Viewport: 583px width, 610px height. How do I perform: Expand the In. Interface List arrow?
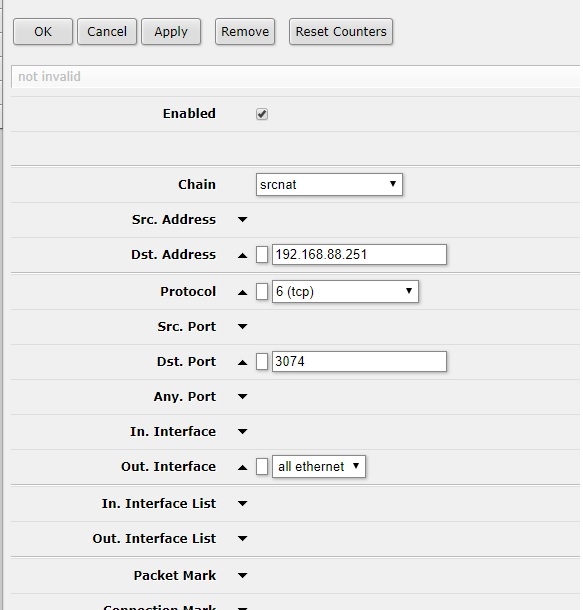[242, 503]
